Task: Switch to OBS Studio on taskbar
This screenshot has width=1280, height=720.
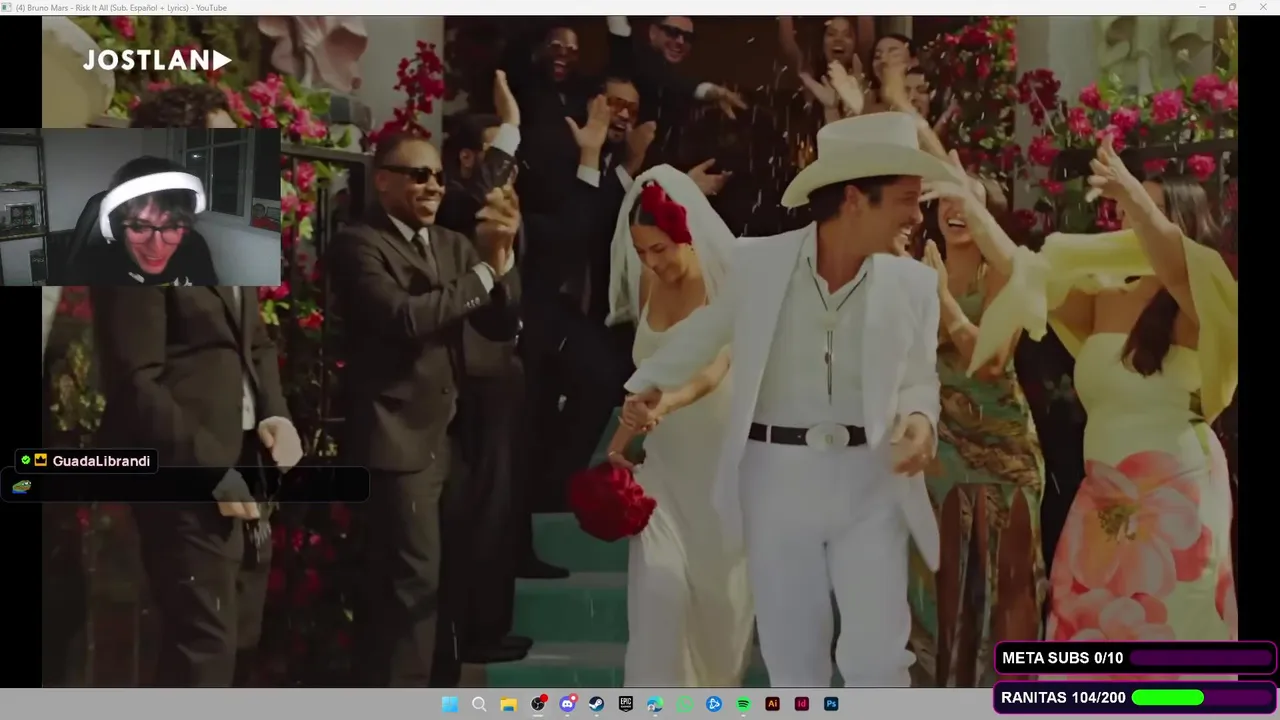Action: coord(538,704)
